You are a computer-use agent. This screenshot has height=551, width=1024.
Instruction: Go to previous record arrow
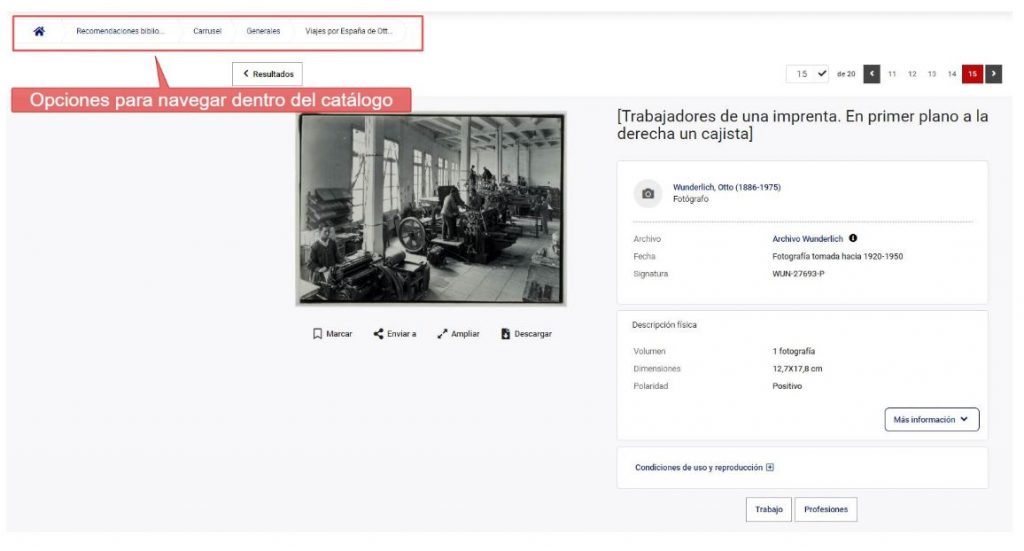click(871, 74)
